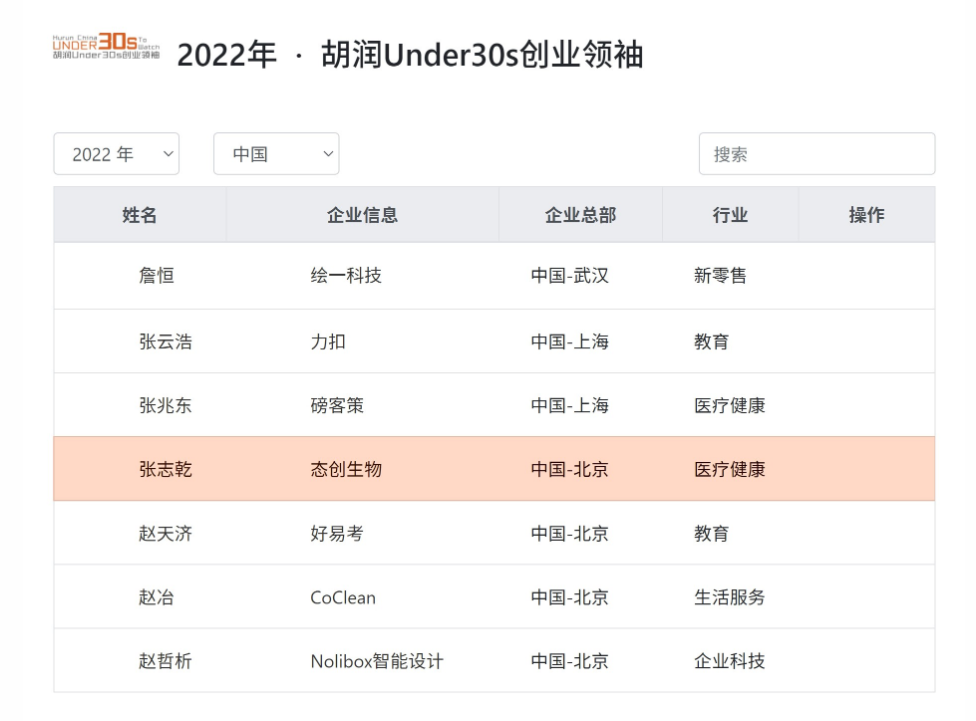Click 教育 in 赵天济 row
Image resolution: width=976 pixels, height=721 pixels.
(x=711, y=533)
